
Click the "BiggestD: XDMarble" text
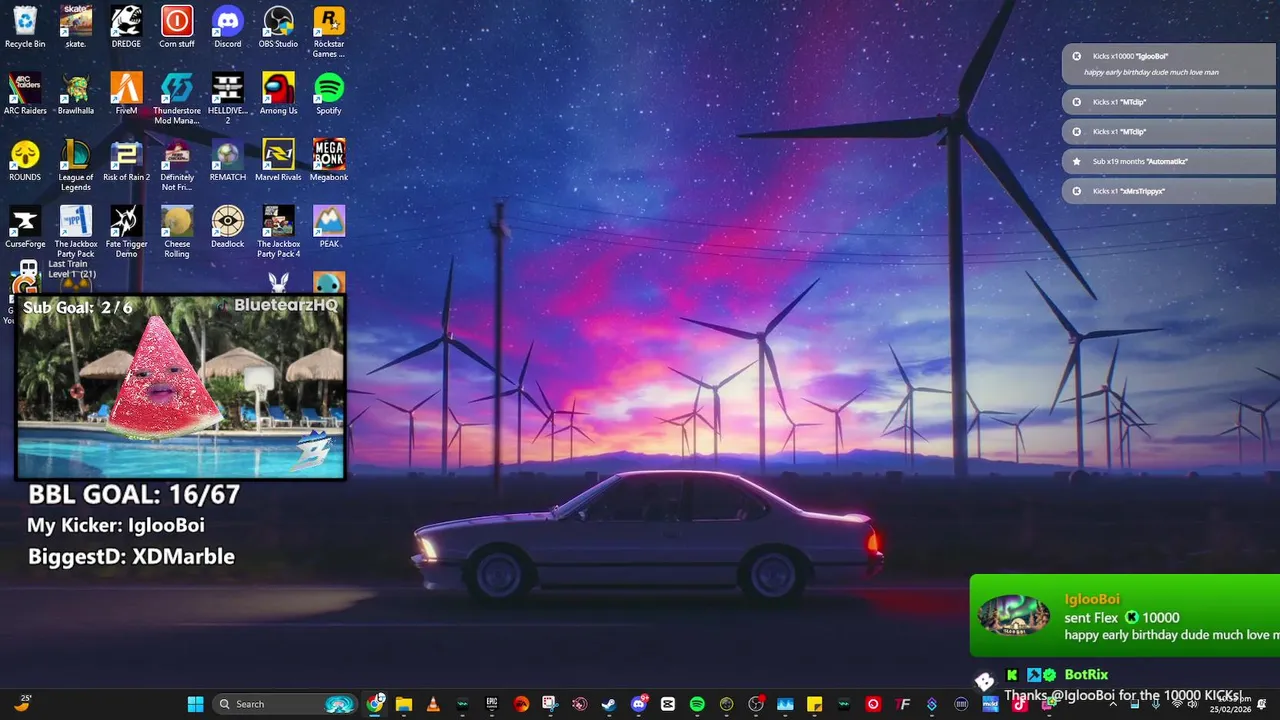pyautogui.click(x=131, y=557)
